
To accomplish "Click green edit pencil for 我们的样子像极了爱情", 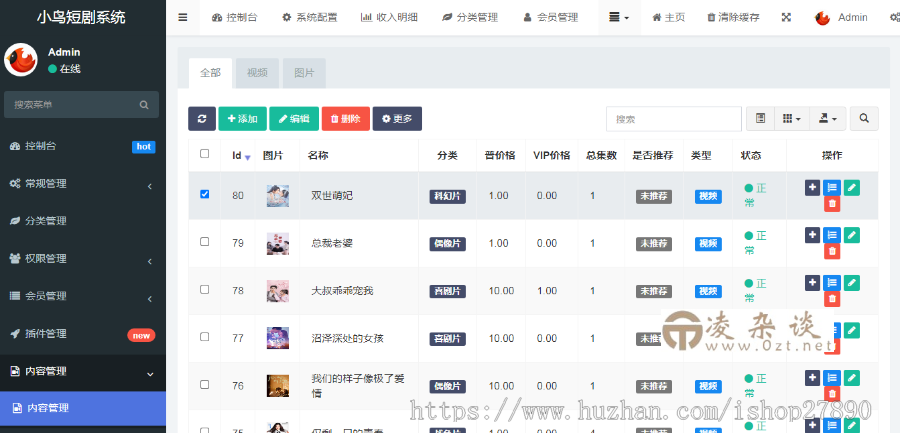I will click(x=852, y=378).
